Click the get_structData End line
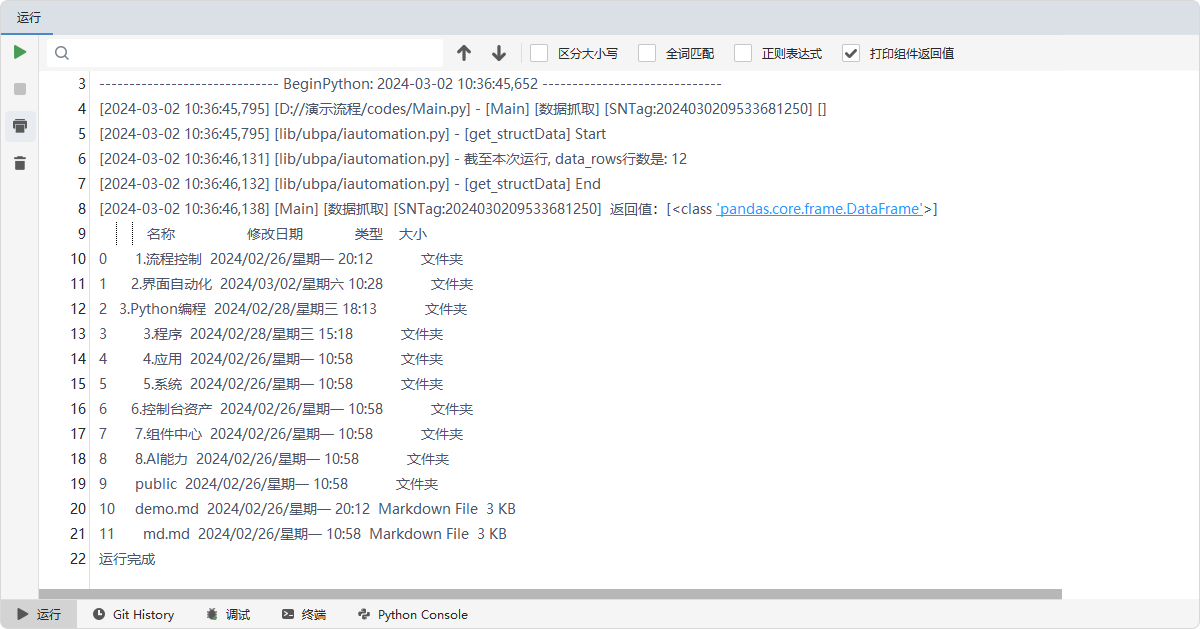The image size is (1200, 629). pos(350,184)
